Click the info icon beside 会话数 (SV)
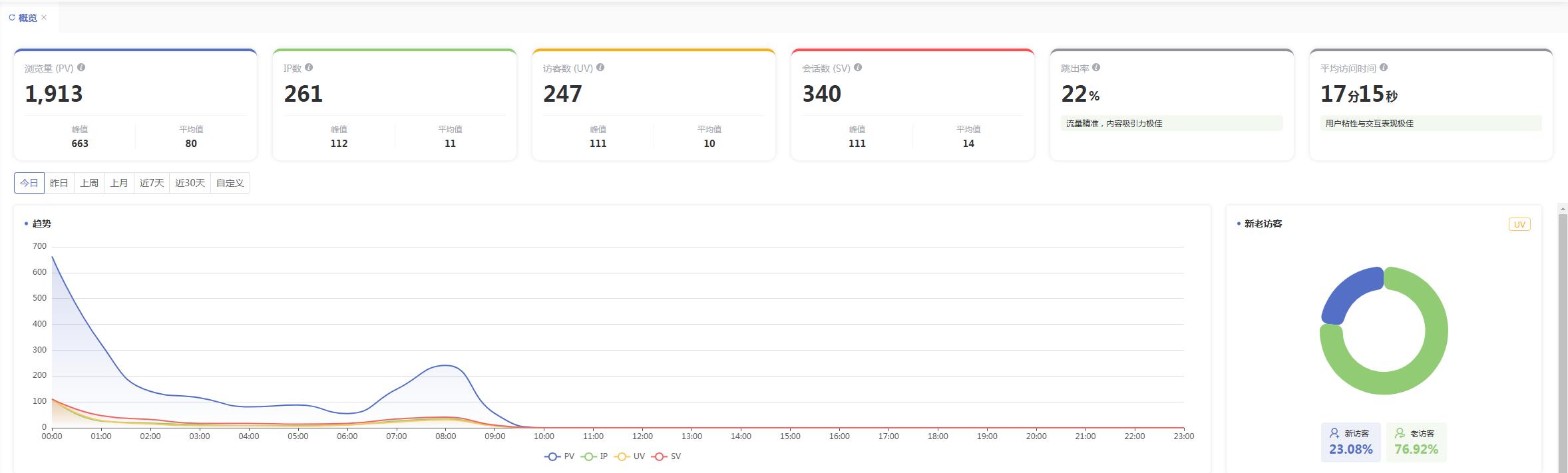This screenshot has height=473, width=1568. coord(858,67)
